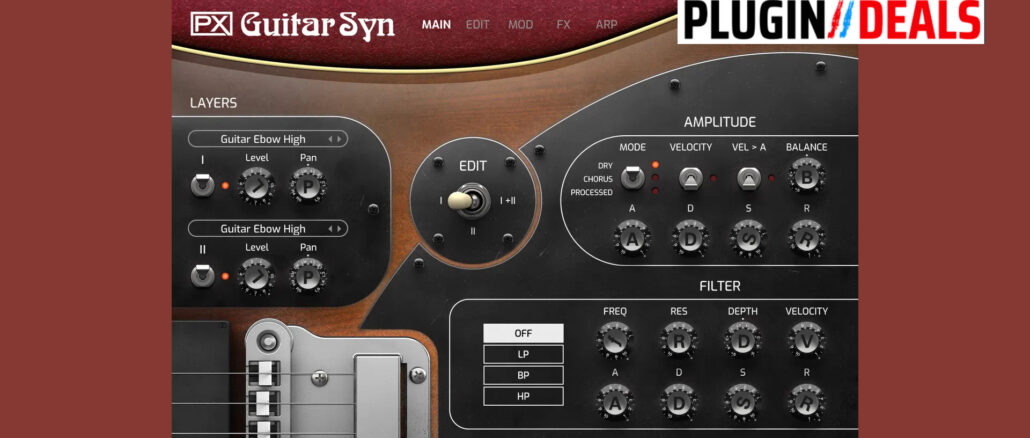
Task: Select next sample arrow for Layer II
Action: pyautogui.click(x=339, y=229)
